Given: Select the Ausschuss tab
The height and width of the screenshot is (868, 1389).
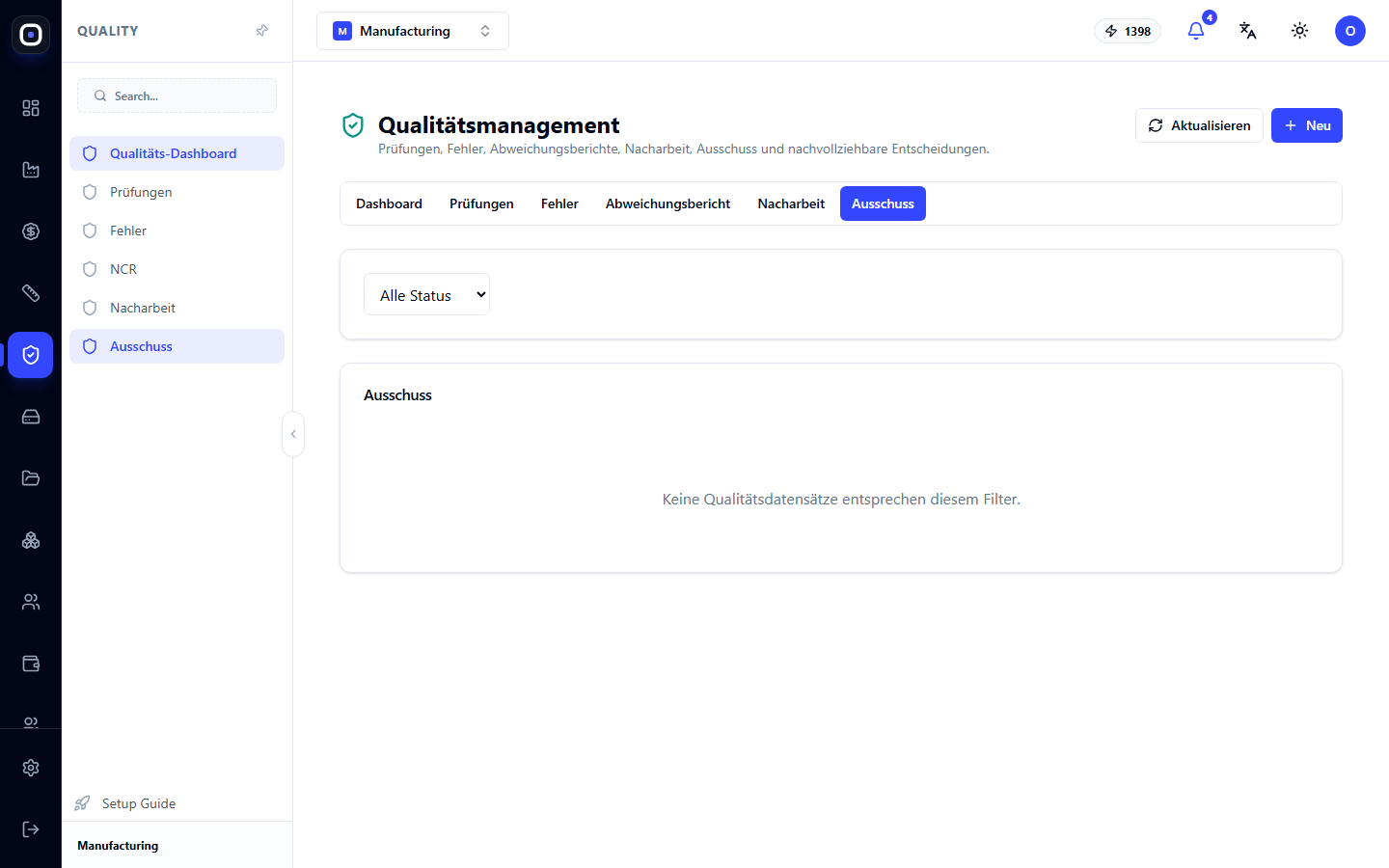Looking at the screenshot, I should 883,203.
